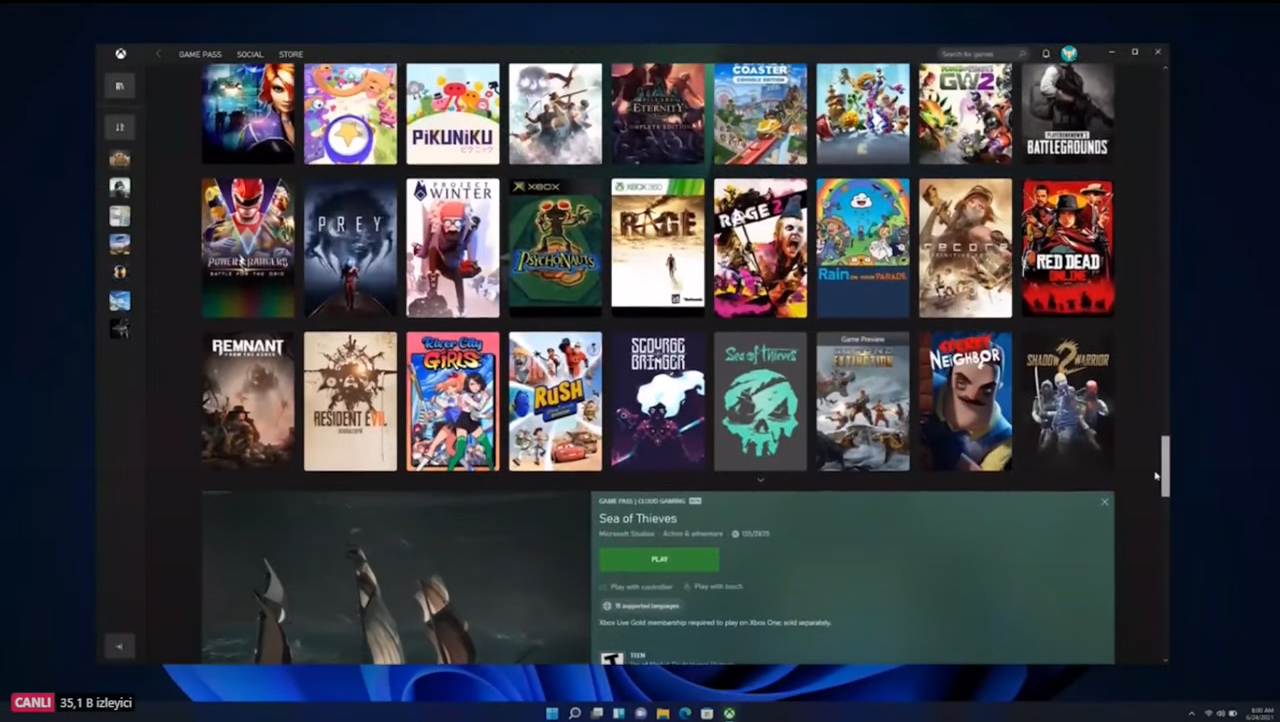The width and height of the screenshot is (1280, 722).
Task: Collapse sidebar with bottom arrow button
Action: click(119, 646)
